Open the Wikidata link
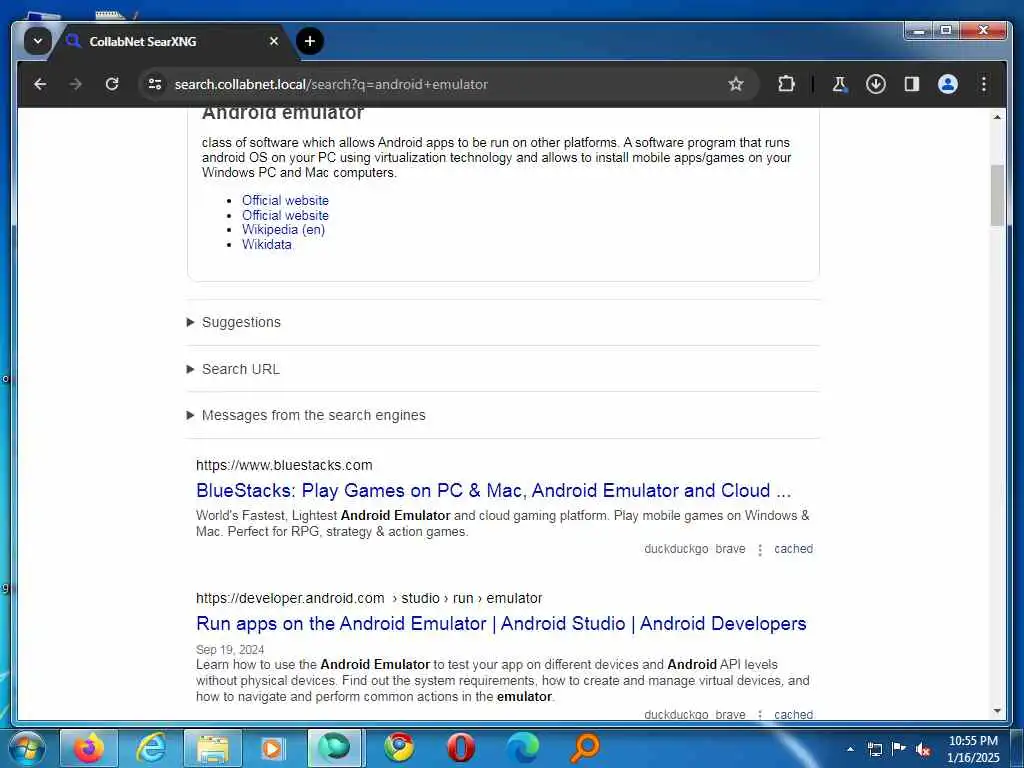This screenshot has height=768, width=1024. pyautogui.click(x=266, y=245)
